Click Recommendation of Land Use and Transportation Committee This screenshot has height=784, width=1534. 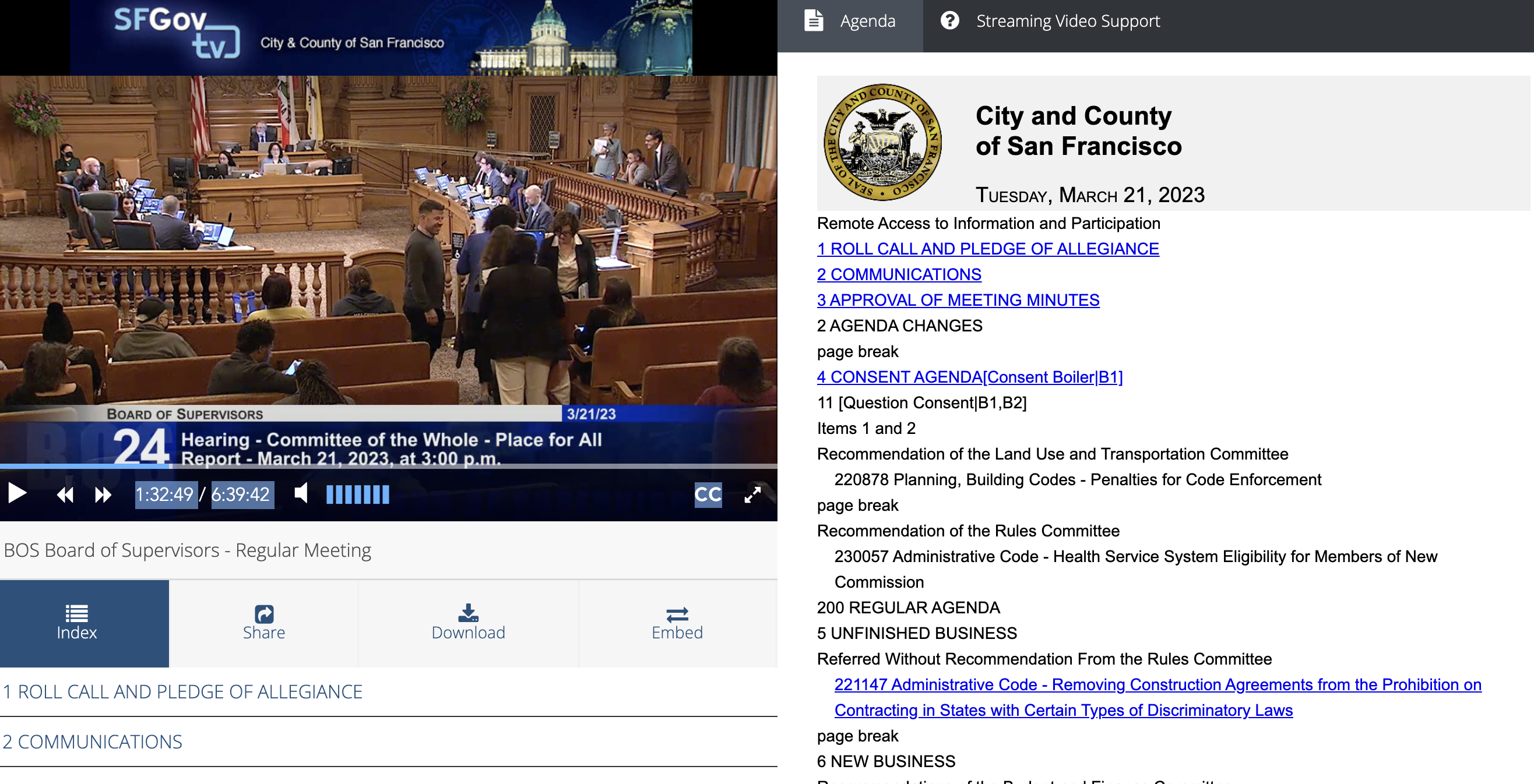pyautogui.click(x=1052, y=454)
